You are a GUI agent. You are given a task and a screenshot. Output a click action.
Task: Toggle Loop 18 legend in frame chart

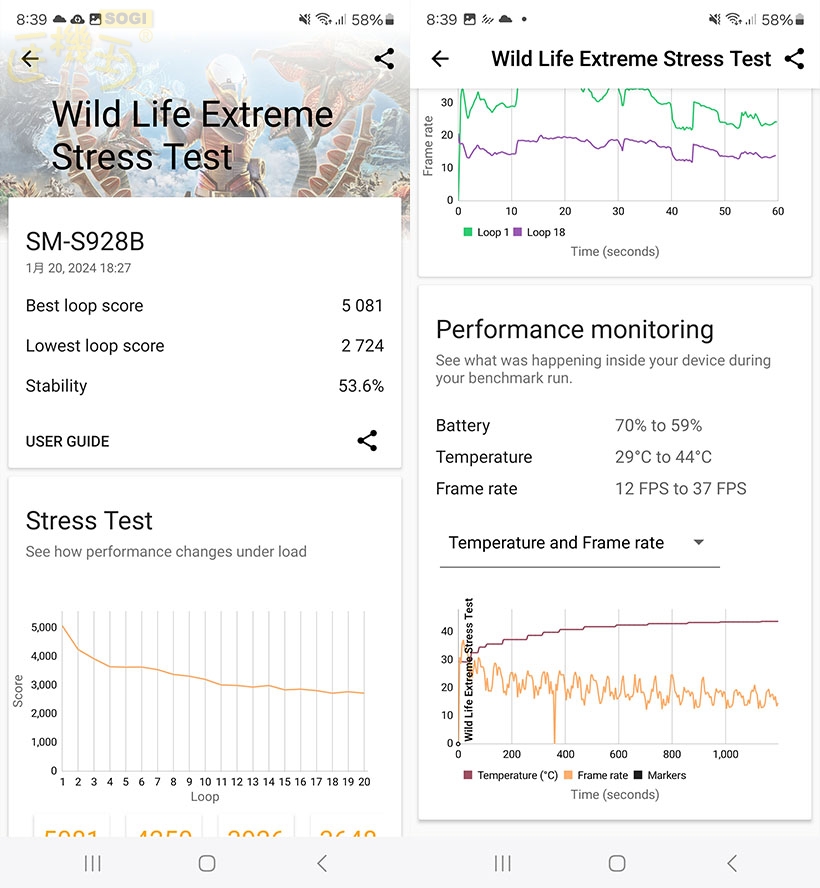pos(540,232)
